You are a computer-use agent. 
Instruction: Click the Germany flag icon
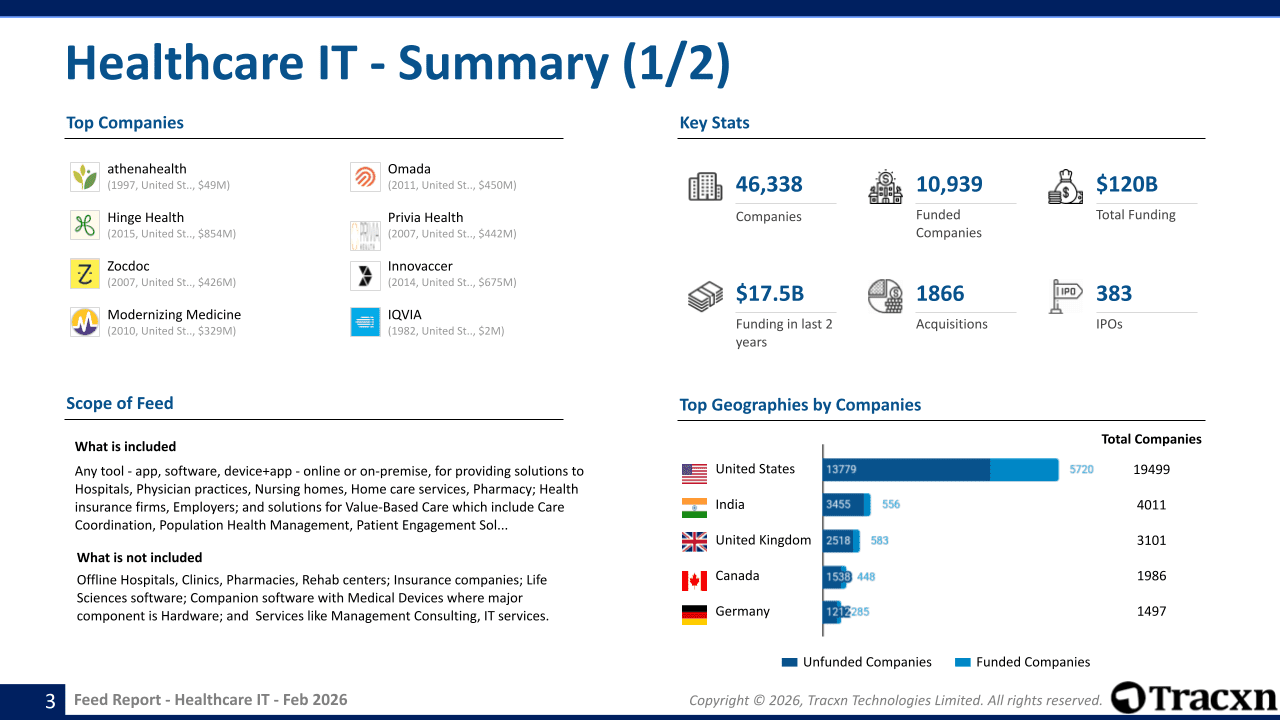click(x=694, y=614)
